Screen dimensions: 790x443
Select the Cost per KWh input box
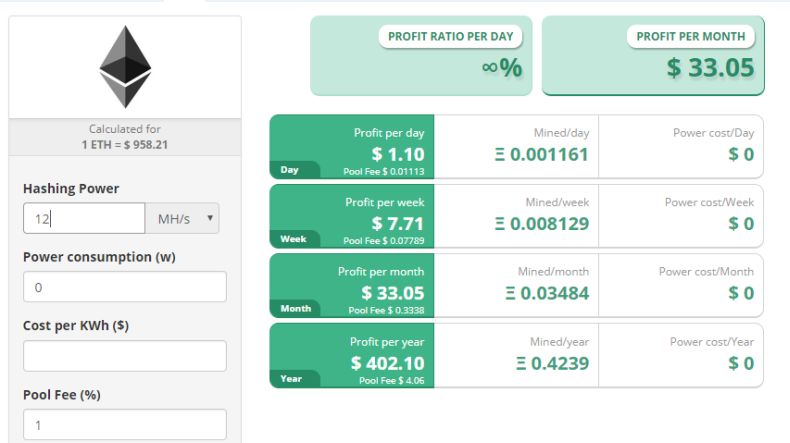coord(124,356)
